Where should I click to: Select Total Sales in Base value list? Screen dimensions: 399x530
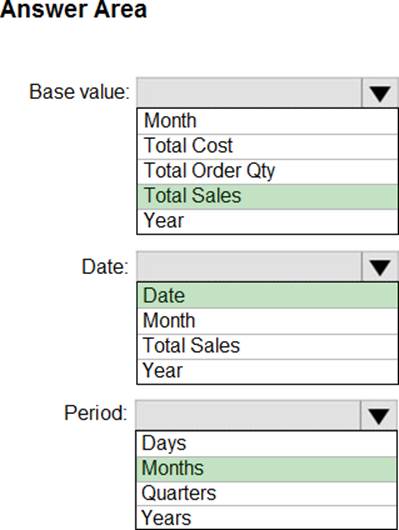click(x=267, y=197)
